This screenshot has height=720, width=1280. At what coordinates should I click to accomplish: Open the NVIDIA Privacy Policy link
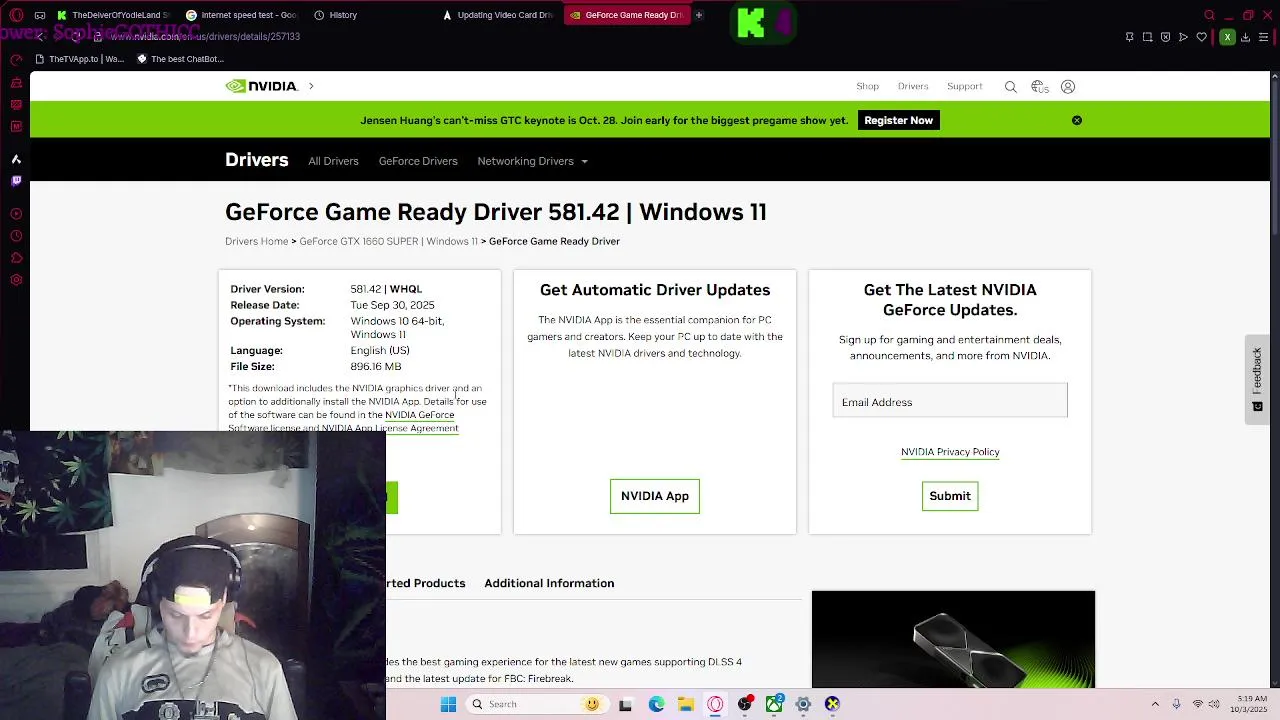(950, 452)
